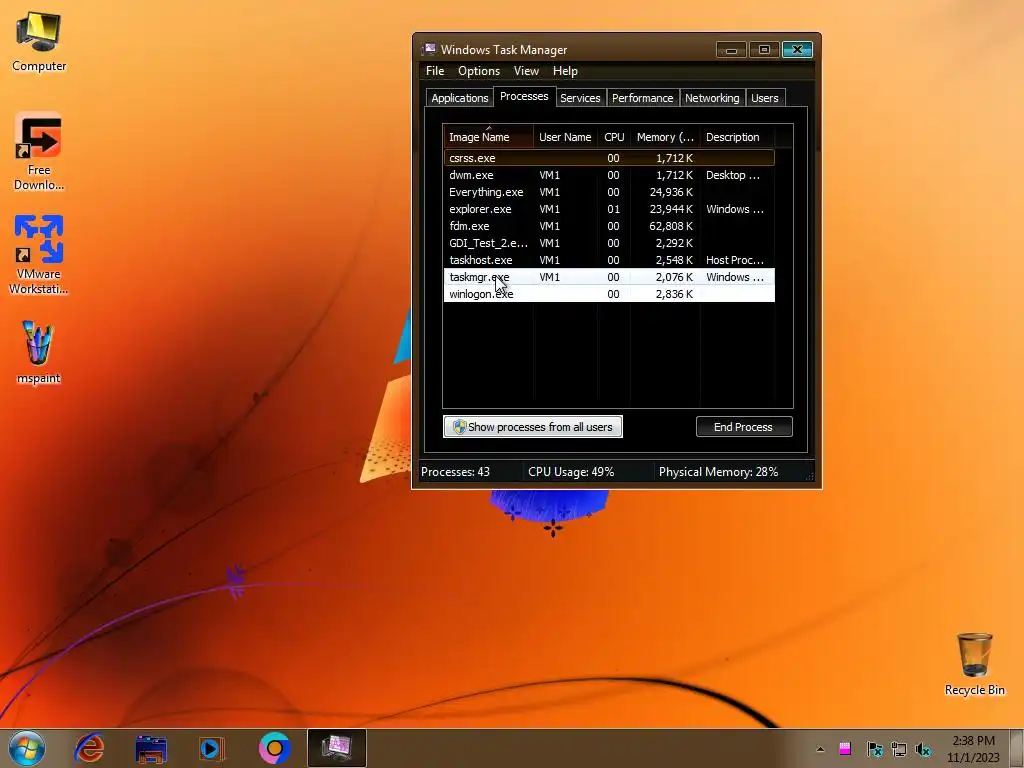Open Windows Explorer from the taskbar
Image resolution: width=1024 pixels, height=768 pixels.
pos(151,748)
